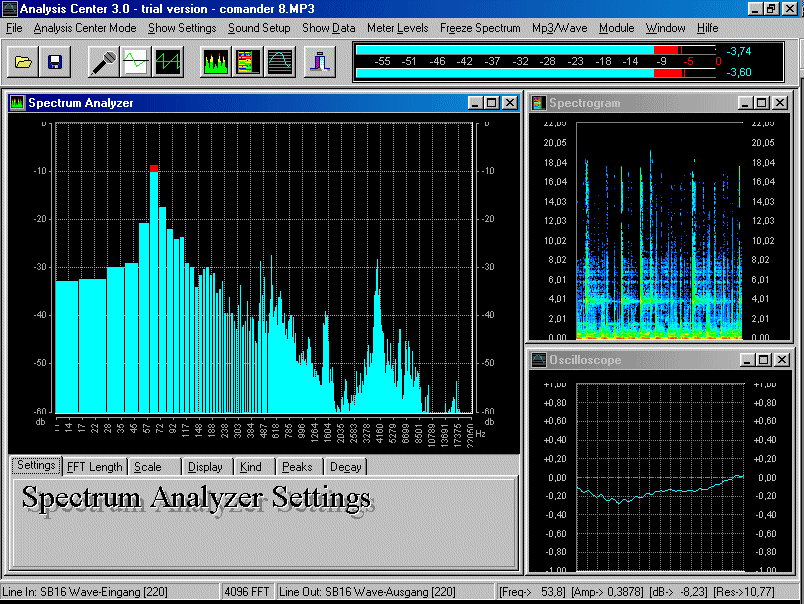Open an audio file
The height and width of the screenshot is (604, 804).
25,61
